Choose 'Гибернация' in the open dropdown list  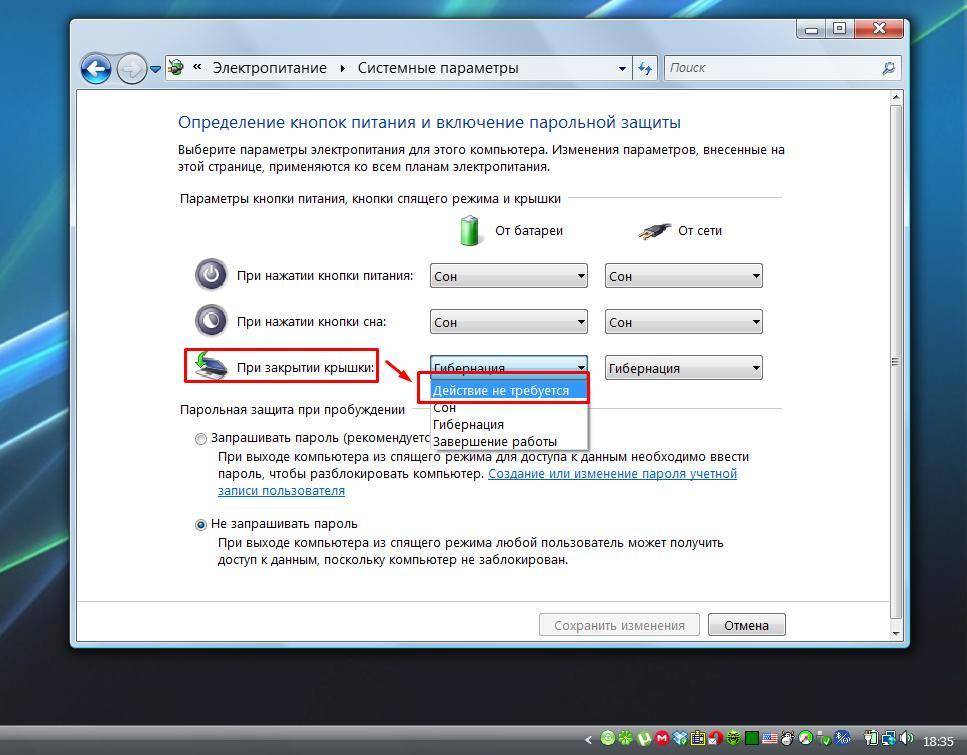pos(509,424)
